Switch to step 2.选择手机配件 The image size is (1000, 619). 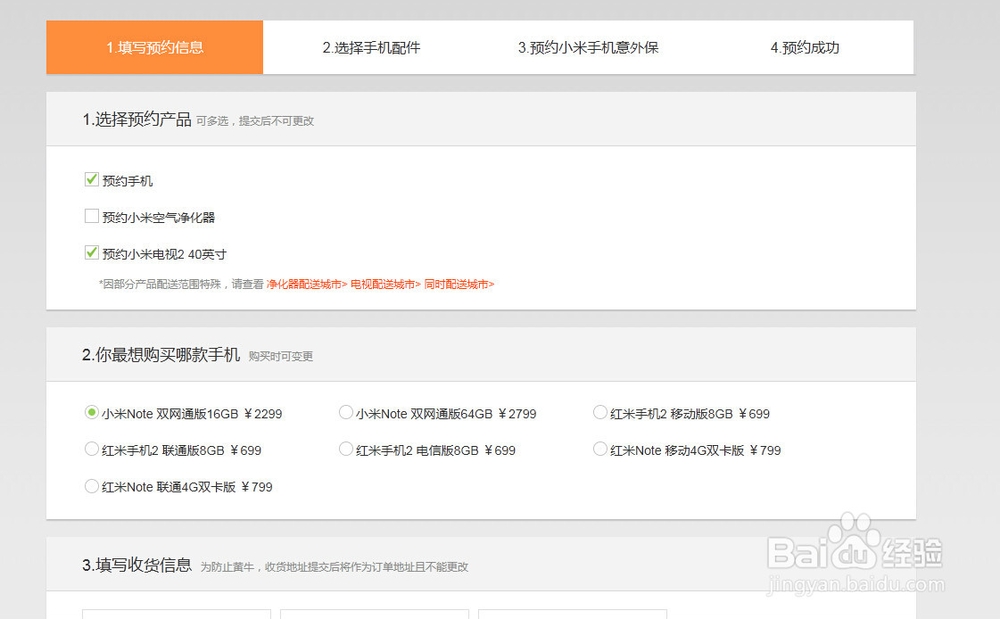coord(371,47)
